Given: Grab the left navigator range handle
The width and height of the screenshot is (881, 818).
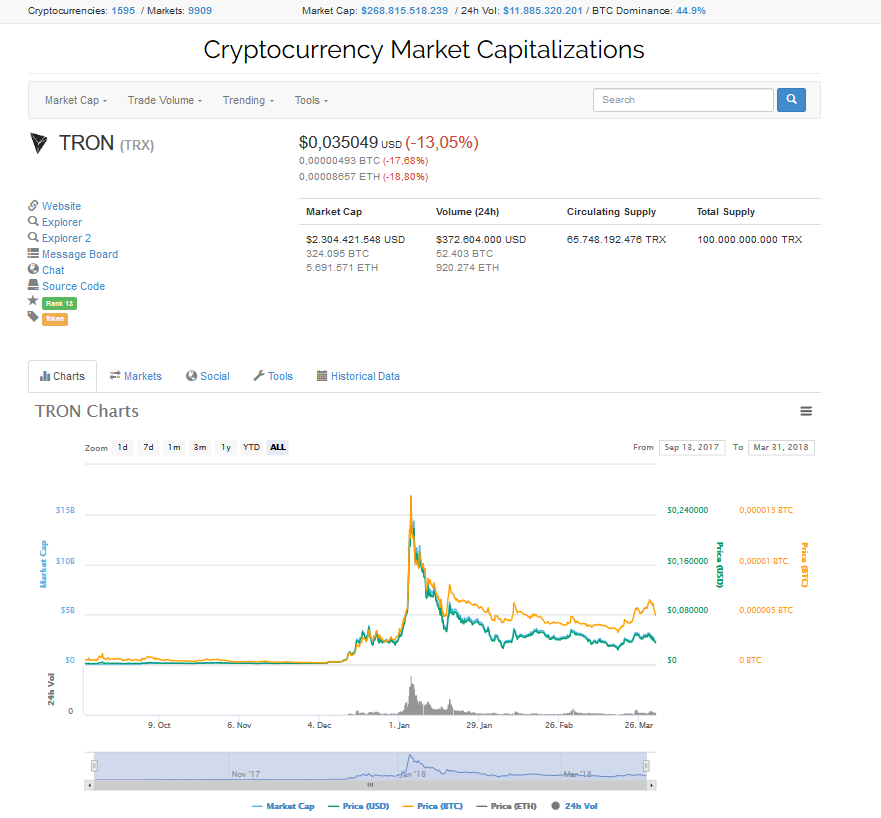Looking at the screenshot, I should coord(94,766).
